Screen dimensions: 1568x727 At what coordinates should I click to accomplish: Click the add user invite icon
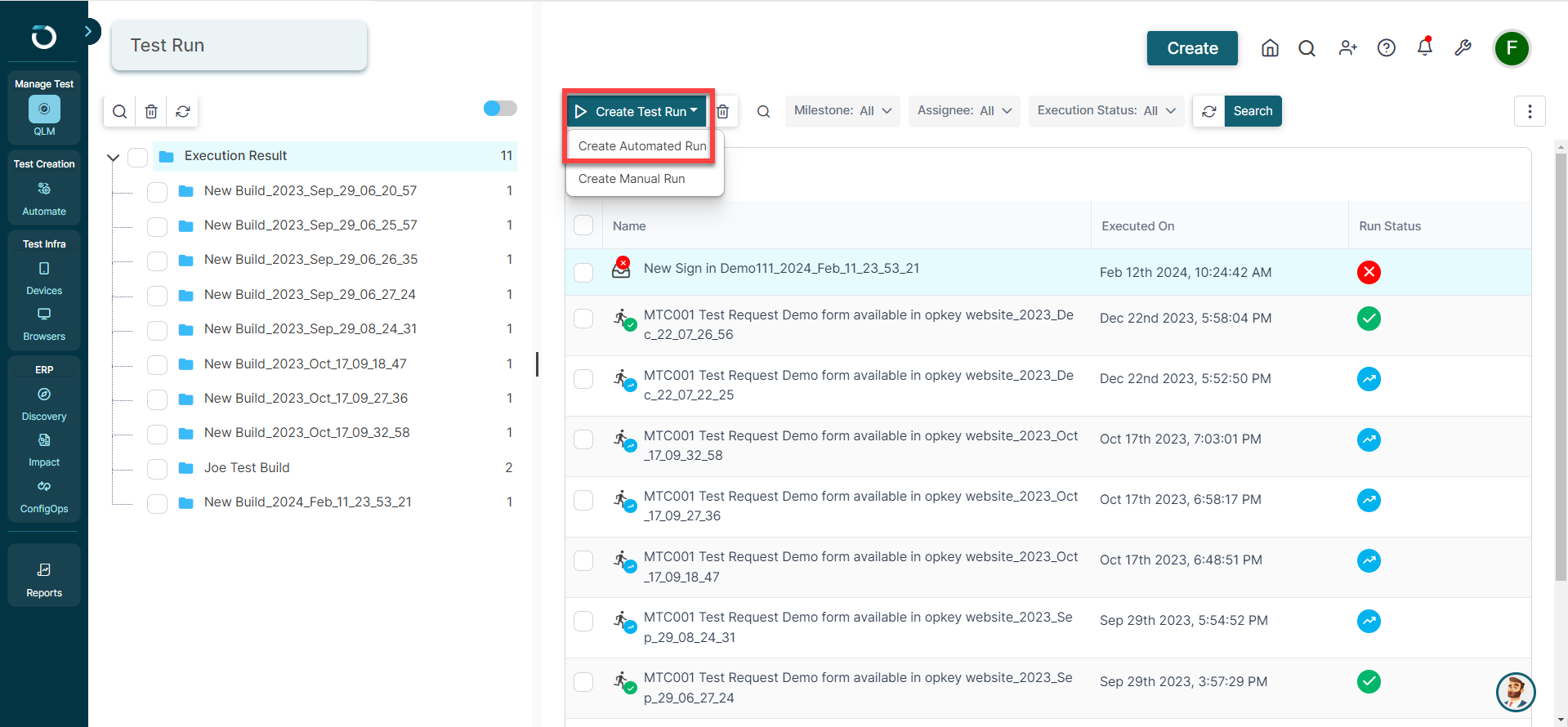point(1347,48)
